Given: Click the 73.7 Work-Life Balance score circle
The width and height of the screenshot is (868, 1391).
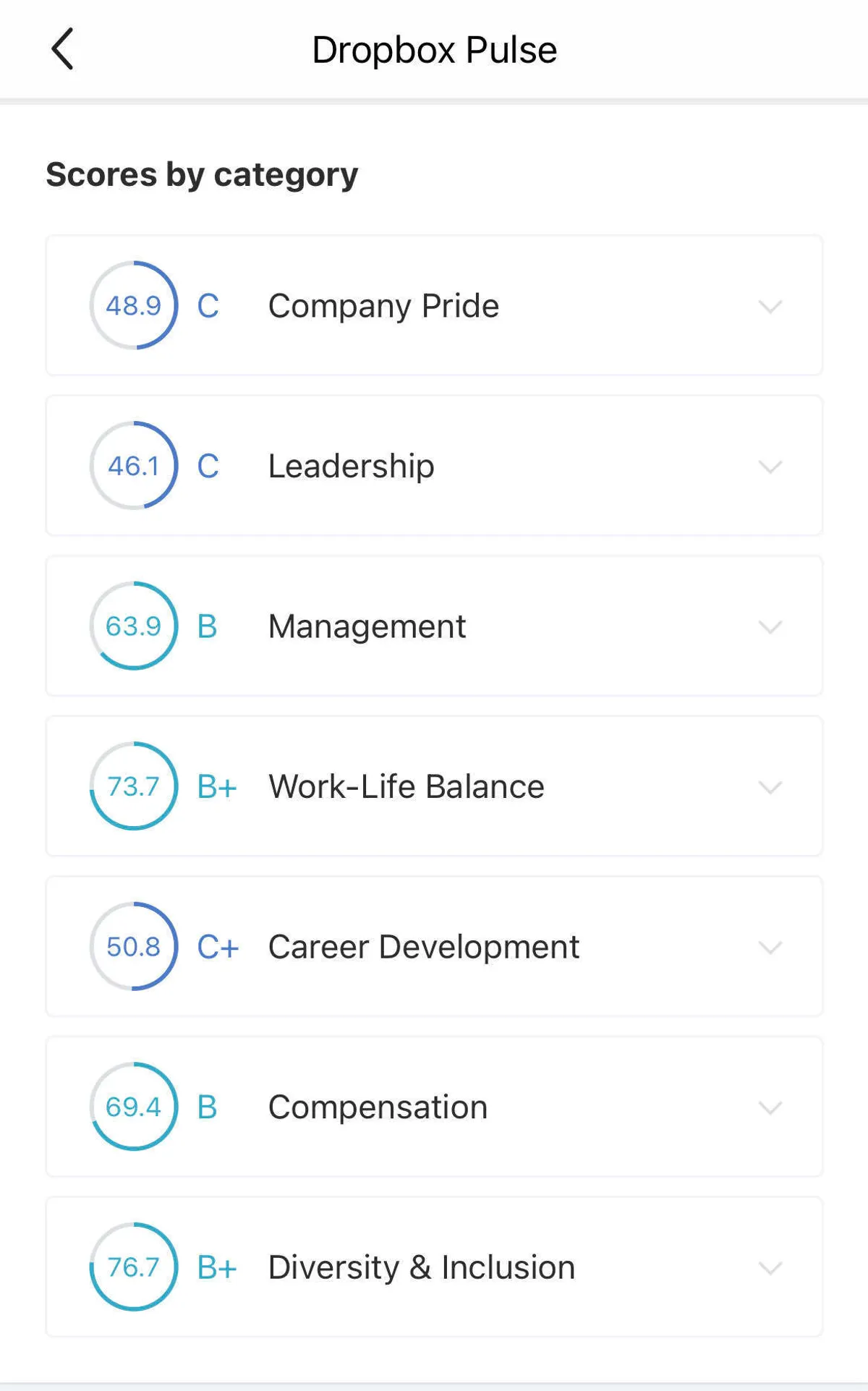Looking at the screenshot, I should [134, 786].
